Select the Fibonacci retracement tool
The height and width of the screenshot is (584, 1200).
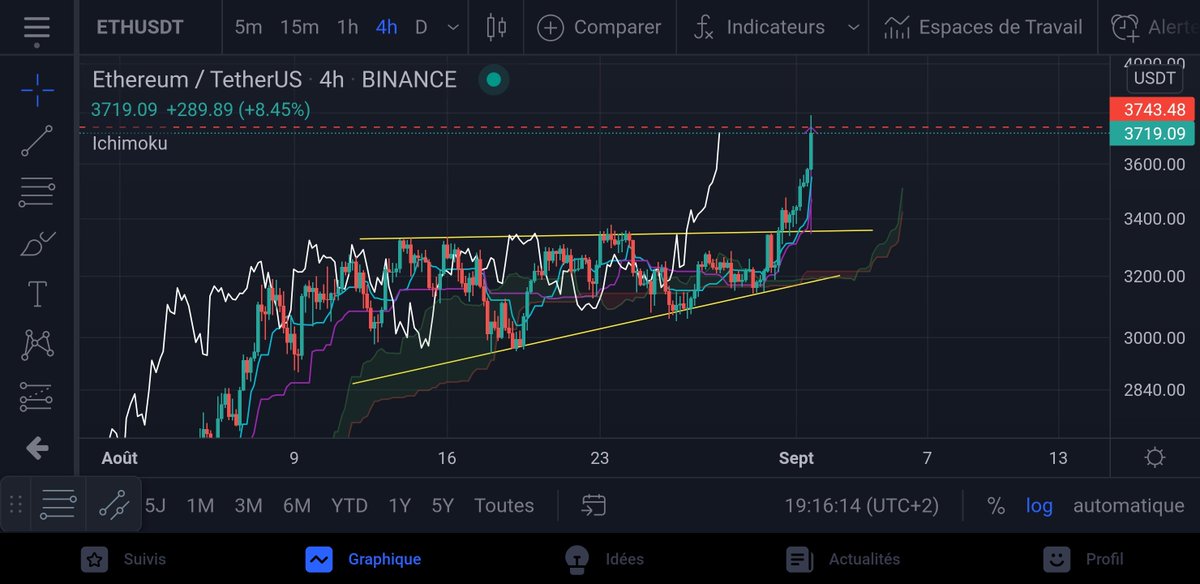click(x=37, y=191)
